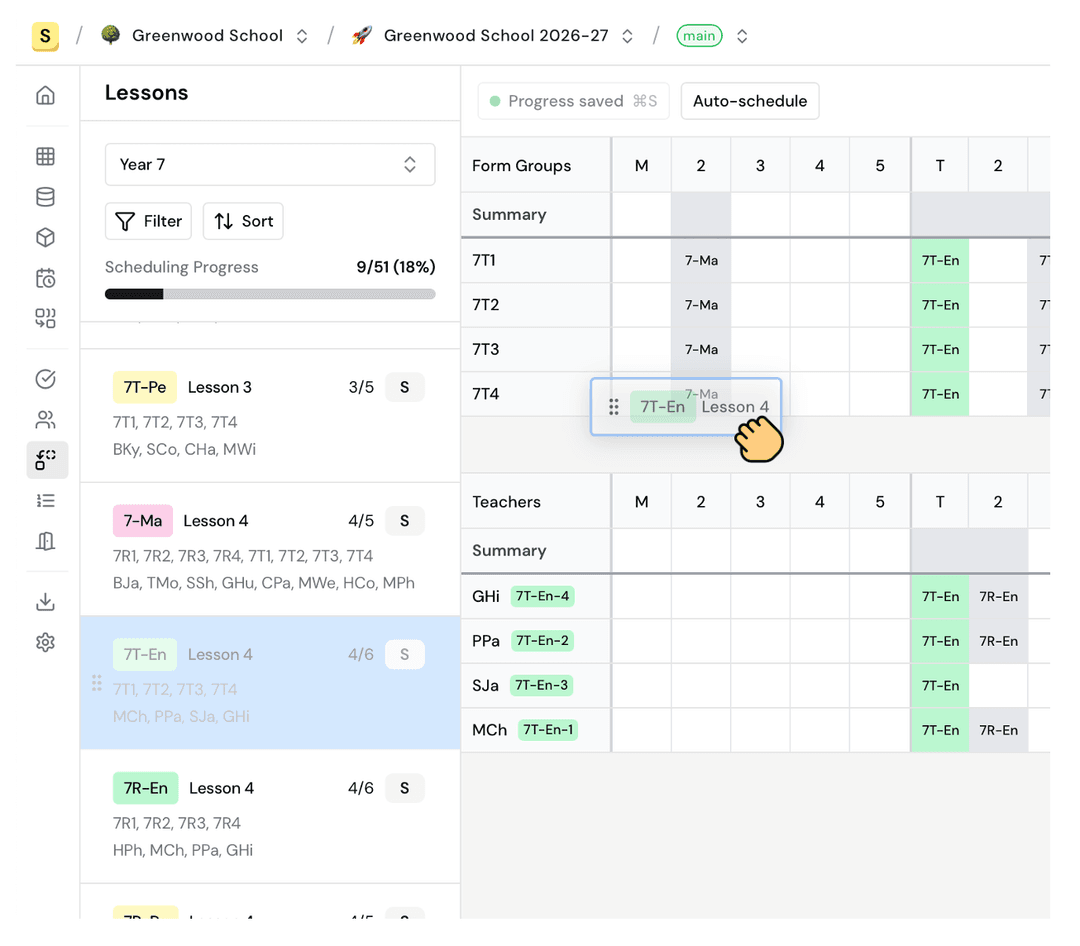Expand the main branch selector
1080x946 pixels.
click(741, 36)
